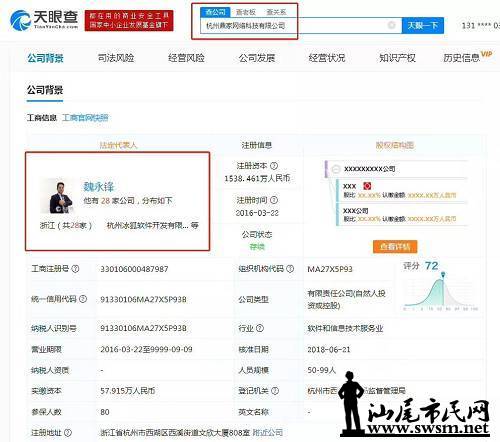Click registered capital 1538.461万人民币
Screen dimensions: 500x442
point(257,178)
